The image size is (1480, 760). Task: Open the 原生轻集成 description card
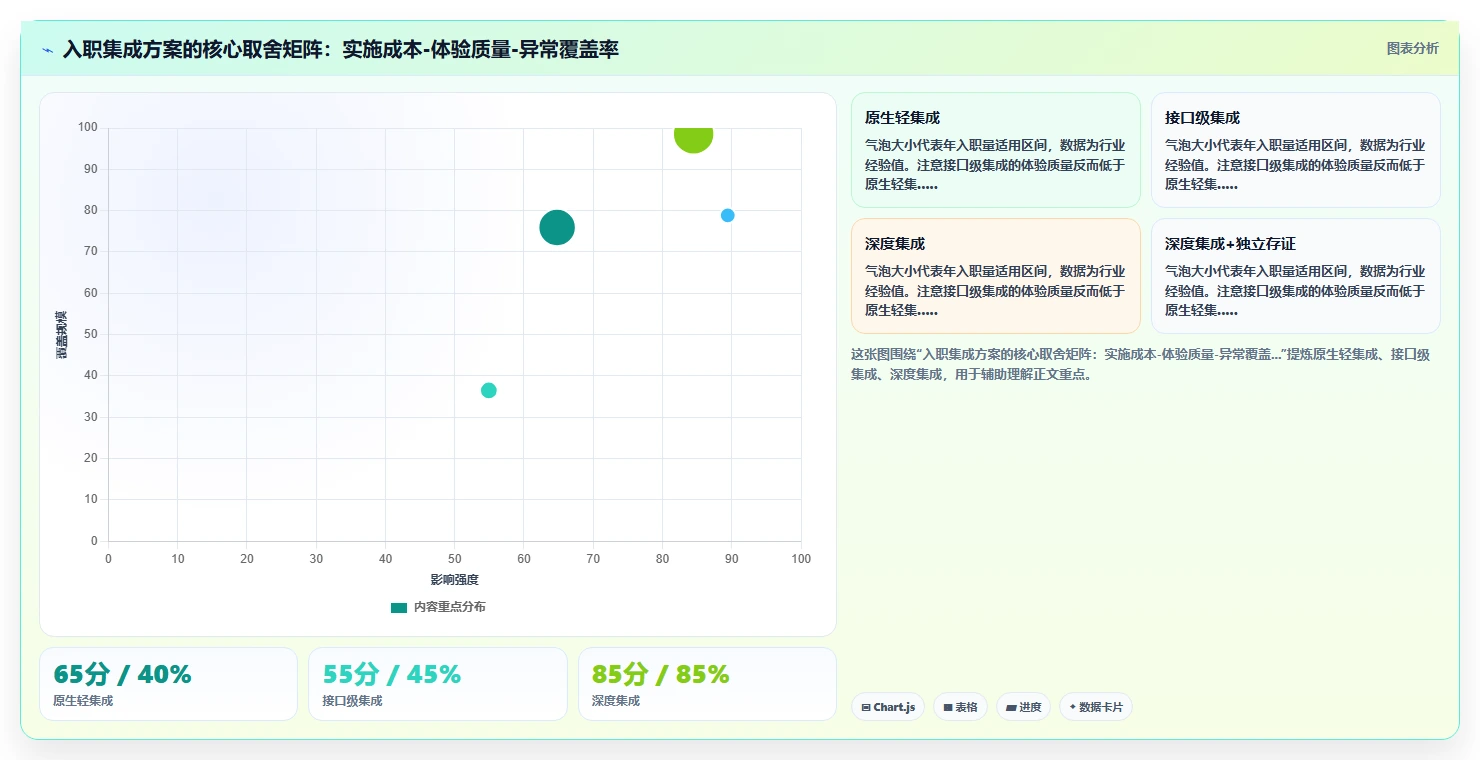click(996, 150)
